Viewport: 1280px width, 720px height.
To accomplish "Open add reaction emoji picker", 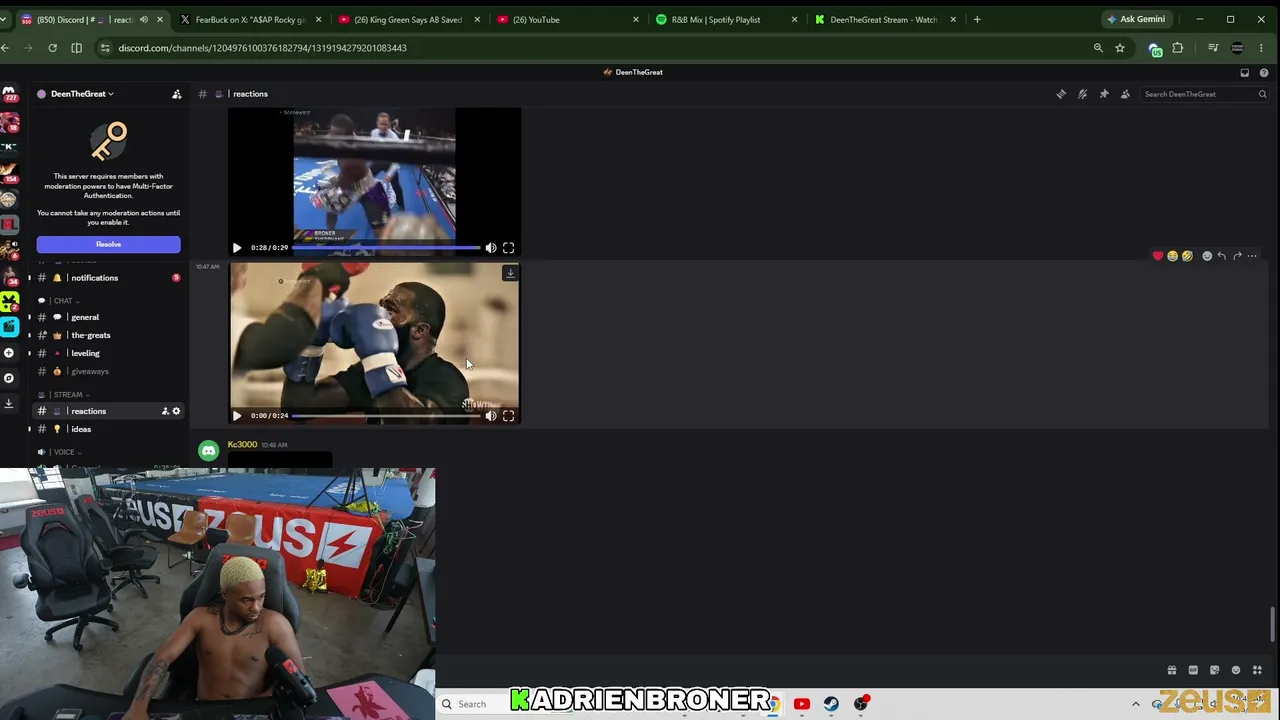I will 1207,256.
